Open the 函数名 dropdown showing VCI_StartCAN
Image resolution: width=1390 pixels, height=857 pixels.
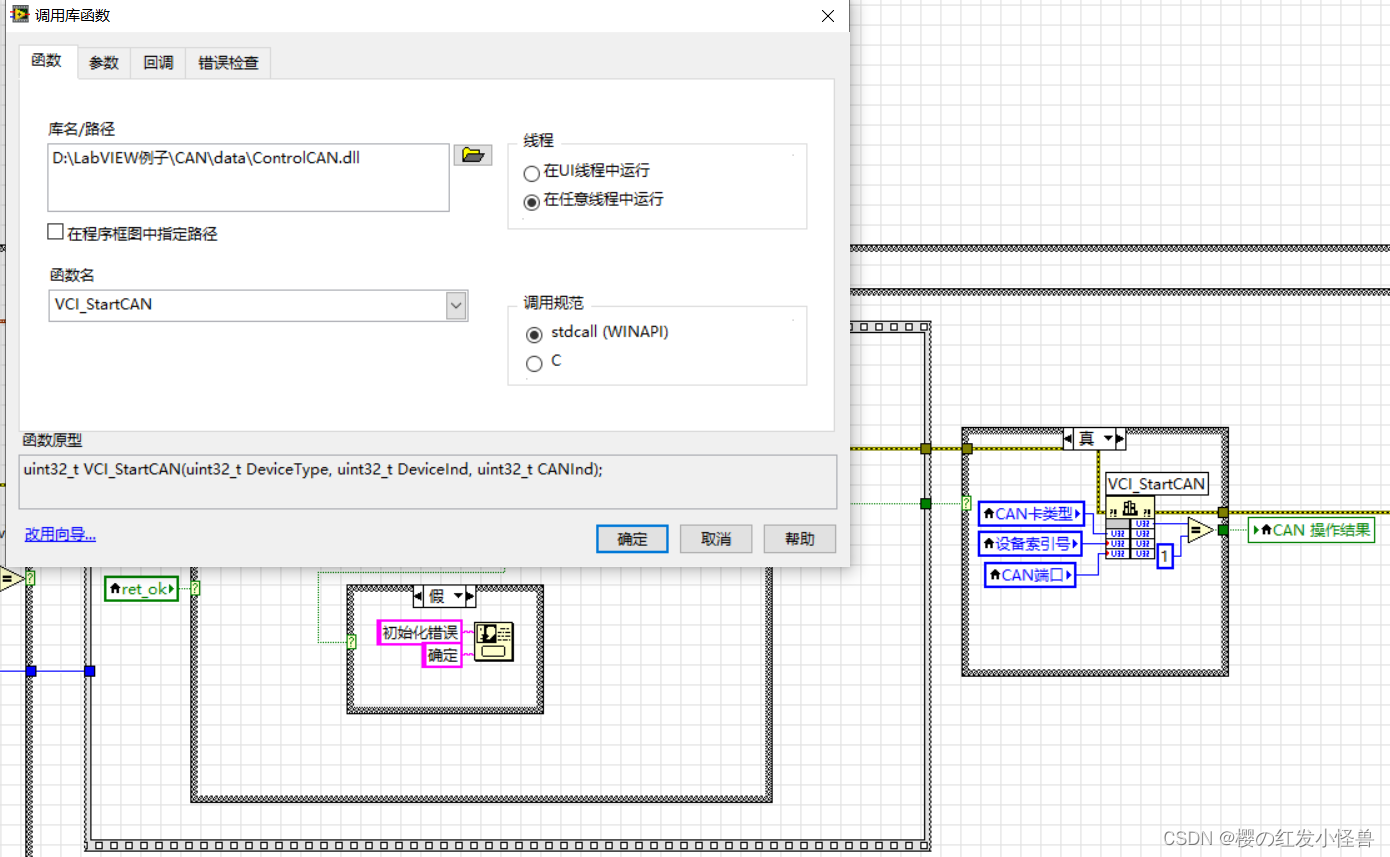[x=456, y=305]
